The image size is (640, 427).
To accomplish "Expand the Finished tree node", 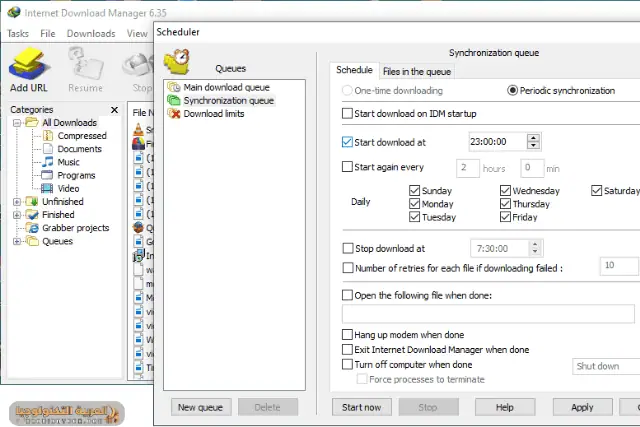I will click(x=17, y=215).
